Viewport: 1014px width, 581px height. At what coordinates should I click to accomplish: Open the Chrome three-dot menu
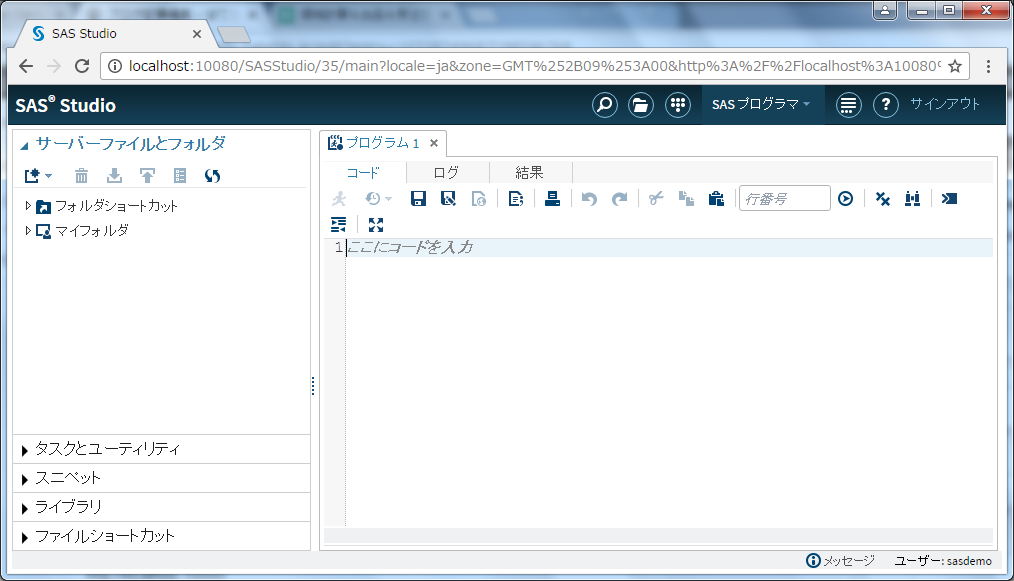pyautogui.click(x=988, y=66)
